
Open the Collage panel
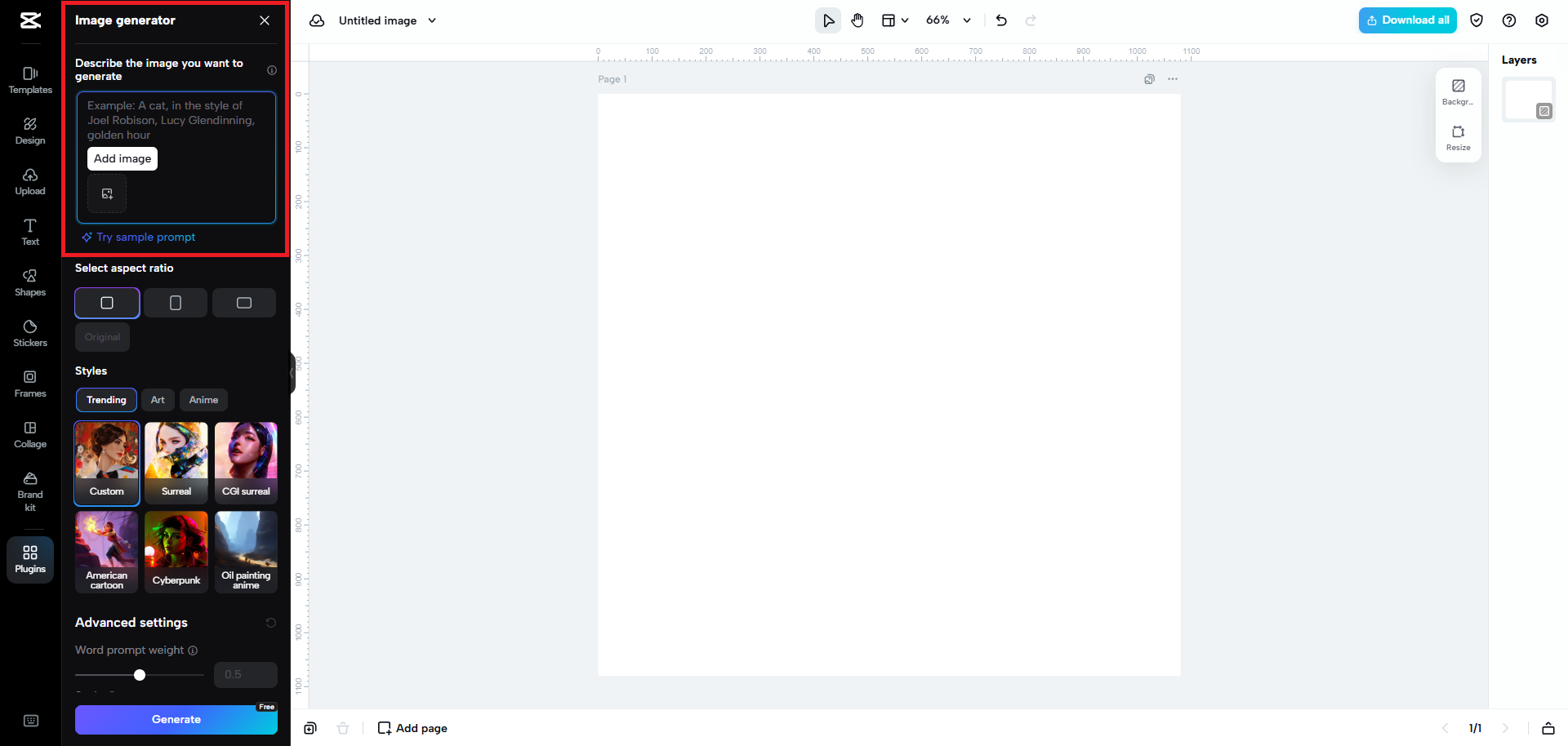pyautogui.click(x=30, y=434)
